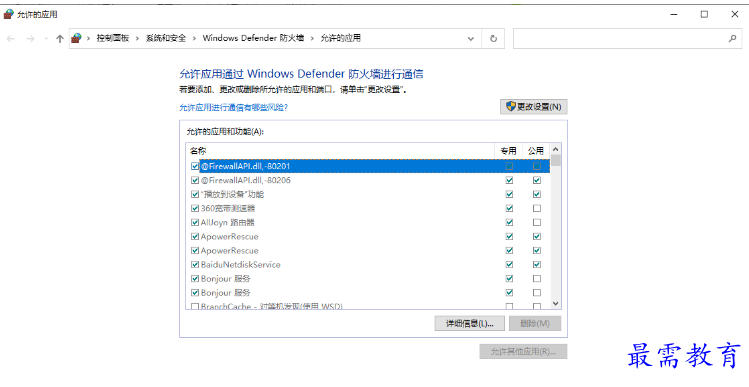The width and height of the screenshot is (749, 387).
Task: Toggle 公用 checkbox for @FirewallAPI.dll,-80201
Action: pyautogui.click(x=537, y=166)
